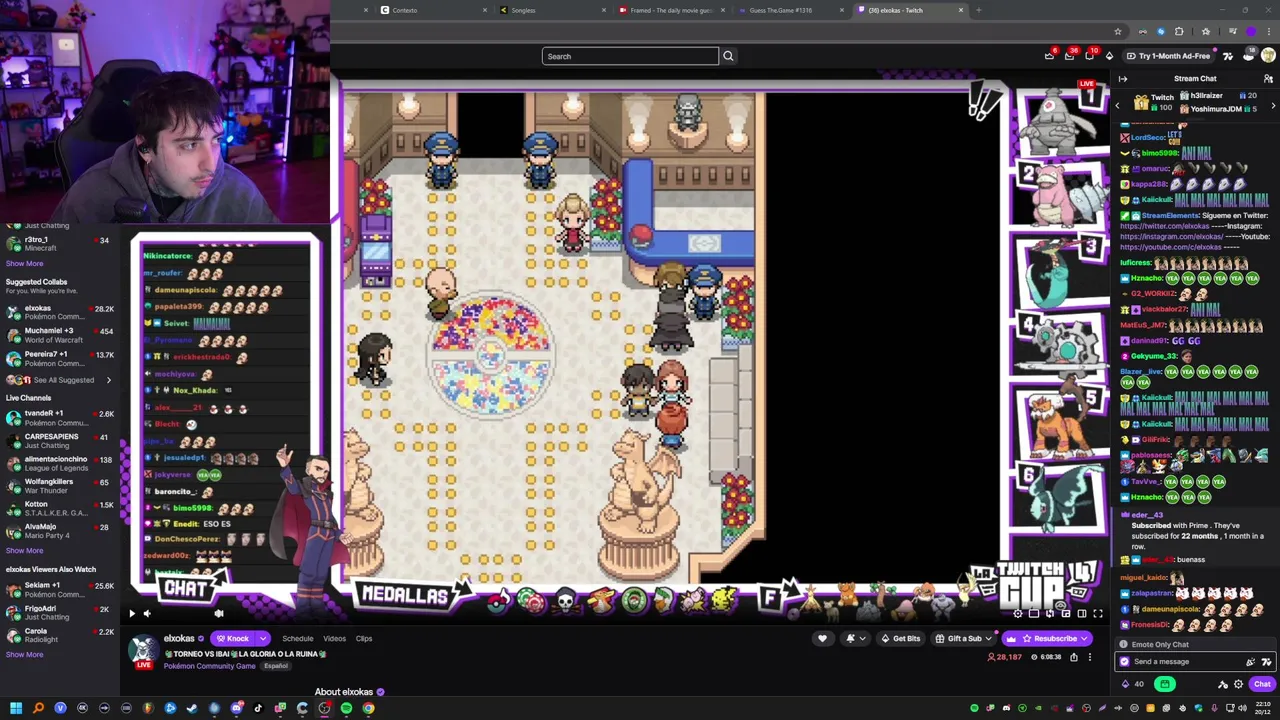Show More followed channels
This screenshot has height=720, width=1280.
[x=24, y=264]
